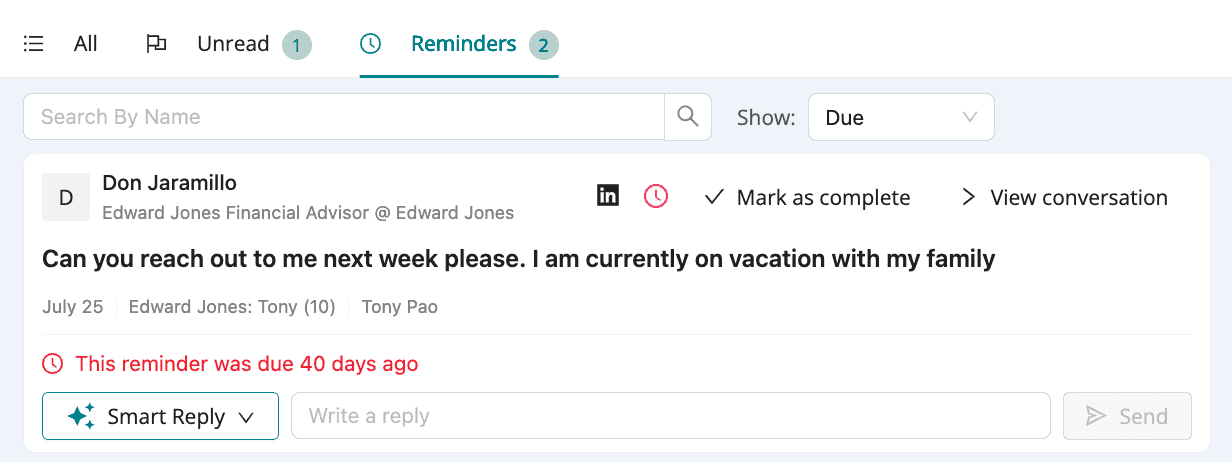Open the LinkedIn profile icon
Image resolution: width=1232 pixels, height=462 pixels.
pyautogui.click(x=608, y=196)
